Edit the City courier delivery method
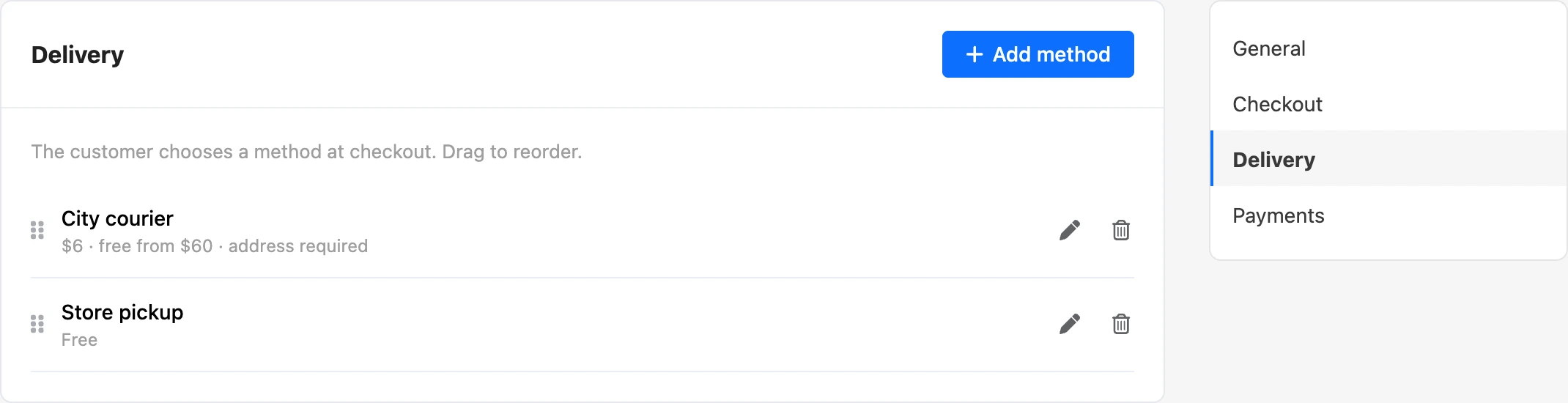 coord(1070,230)
